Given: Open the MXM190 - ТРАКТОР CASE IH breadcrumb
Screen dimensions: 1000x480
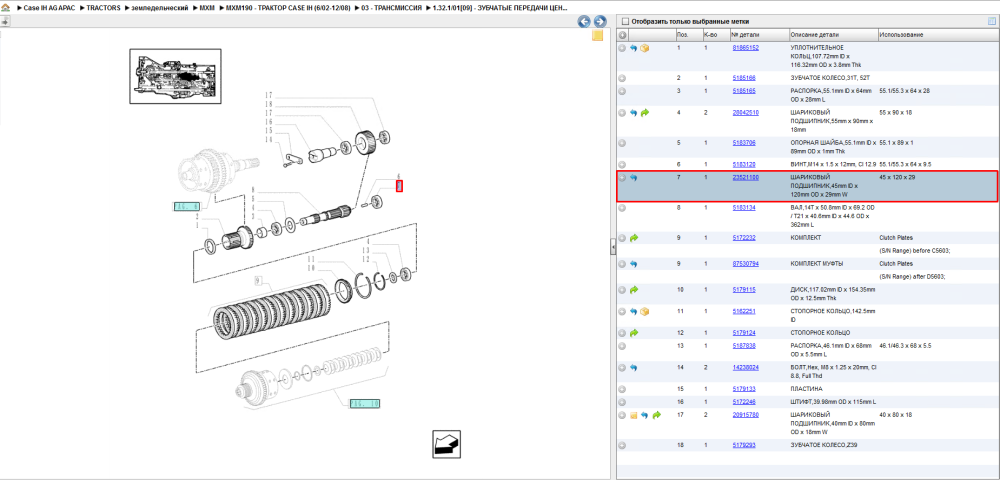Looking at the screenshot, I should [x=288, y=7].
